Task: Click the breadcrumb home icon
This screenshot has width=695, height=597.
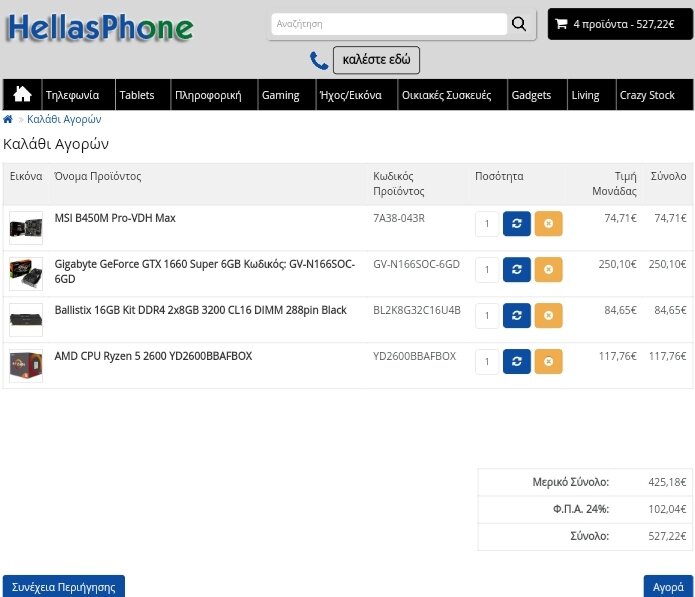Action: 8,119
